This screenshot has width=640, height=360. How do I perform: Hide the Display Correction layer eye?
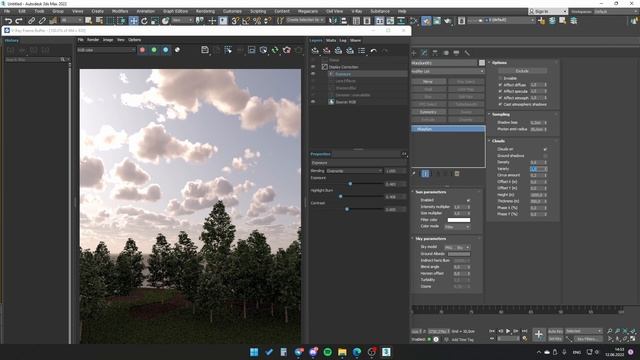click(313, 67)
